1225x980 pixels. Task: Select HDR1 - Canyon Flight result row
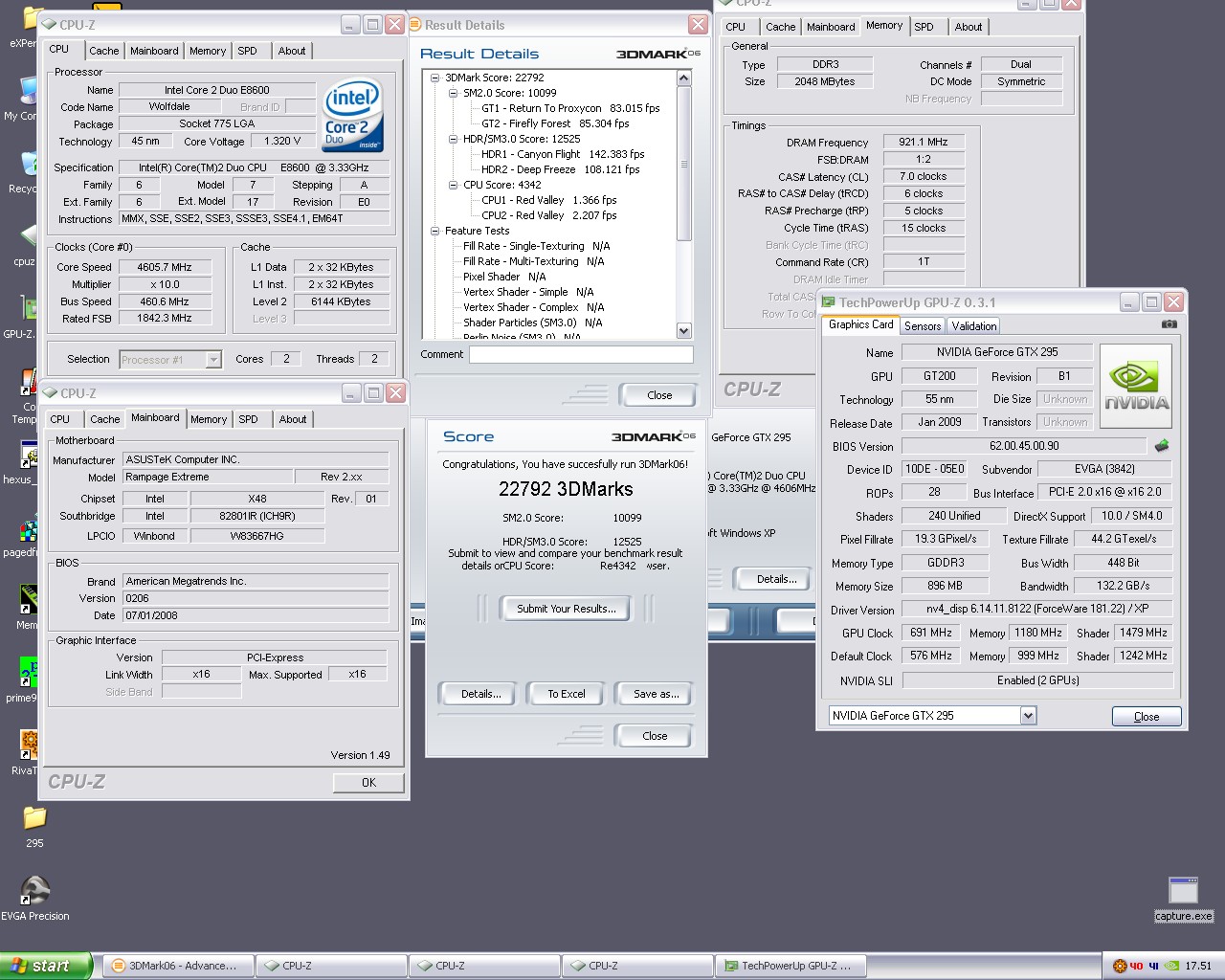563,154
